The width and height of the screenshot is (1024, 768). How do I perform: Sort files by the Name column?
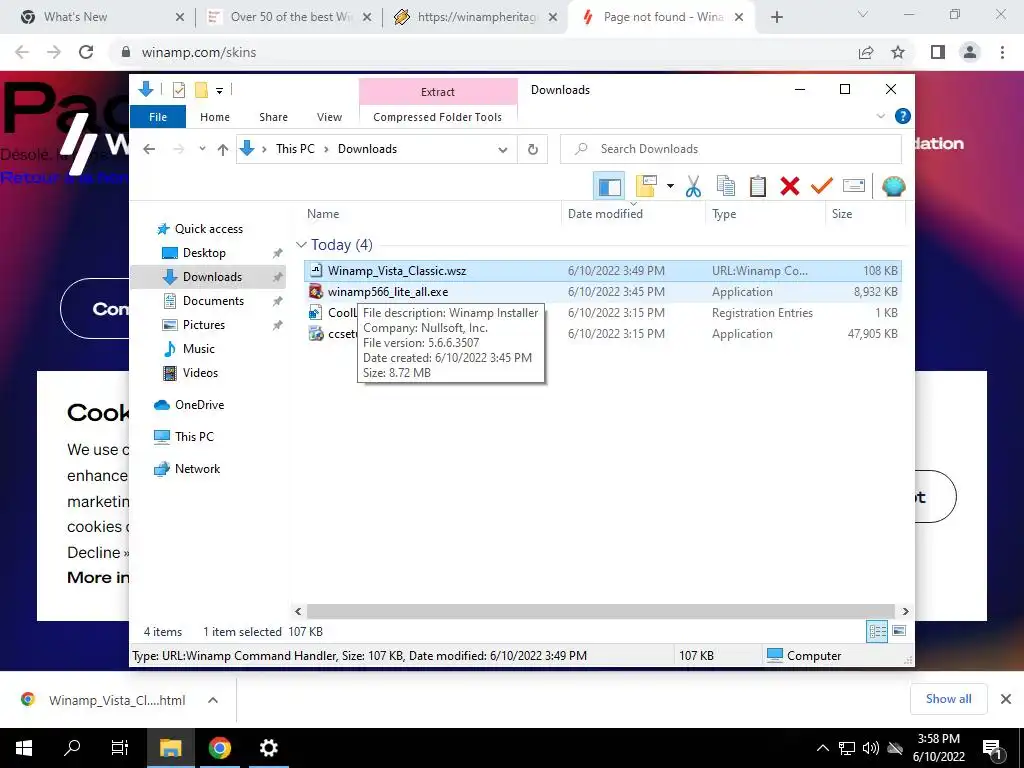pyautogui.click(x=323, y=214)
